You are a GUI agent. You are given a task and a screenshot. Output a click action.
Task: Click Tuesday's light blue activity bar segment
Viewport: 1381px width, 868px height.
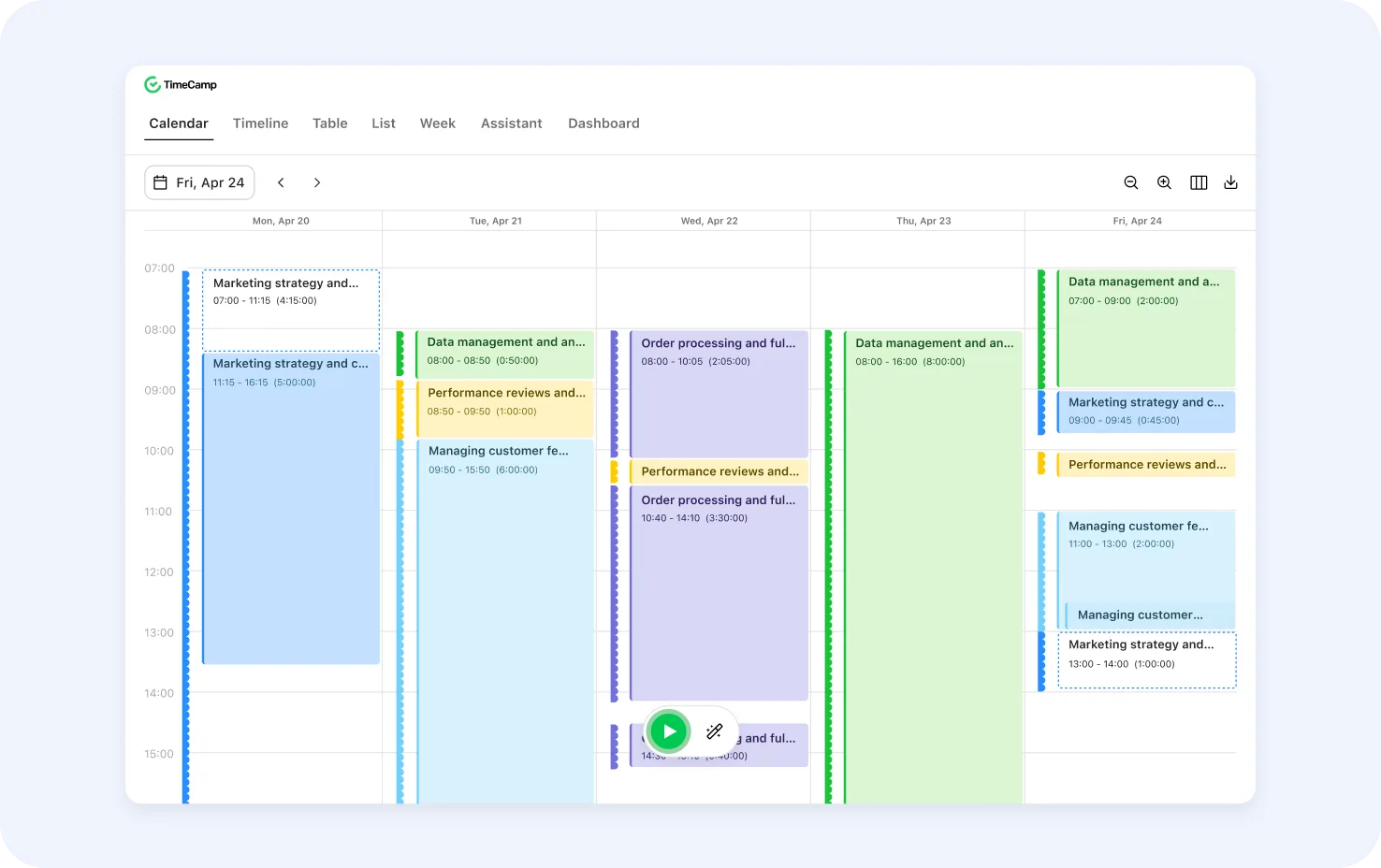coord(400,622)
